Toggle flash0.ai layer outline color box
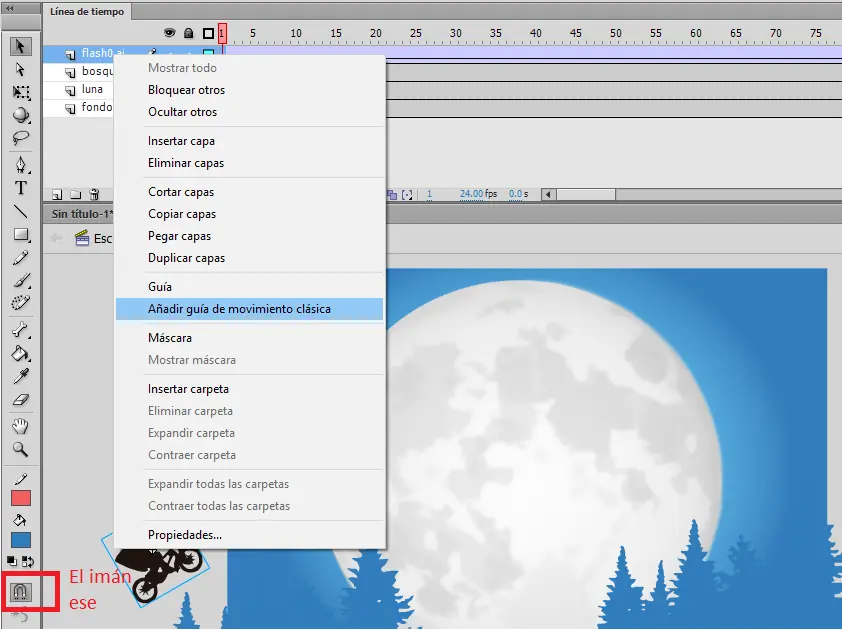This screenshot has height=630, width=842. click(208, 52)
